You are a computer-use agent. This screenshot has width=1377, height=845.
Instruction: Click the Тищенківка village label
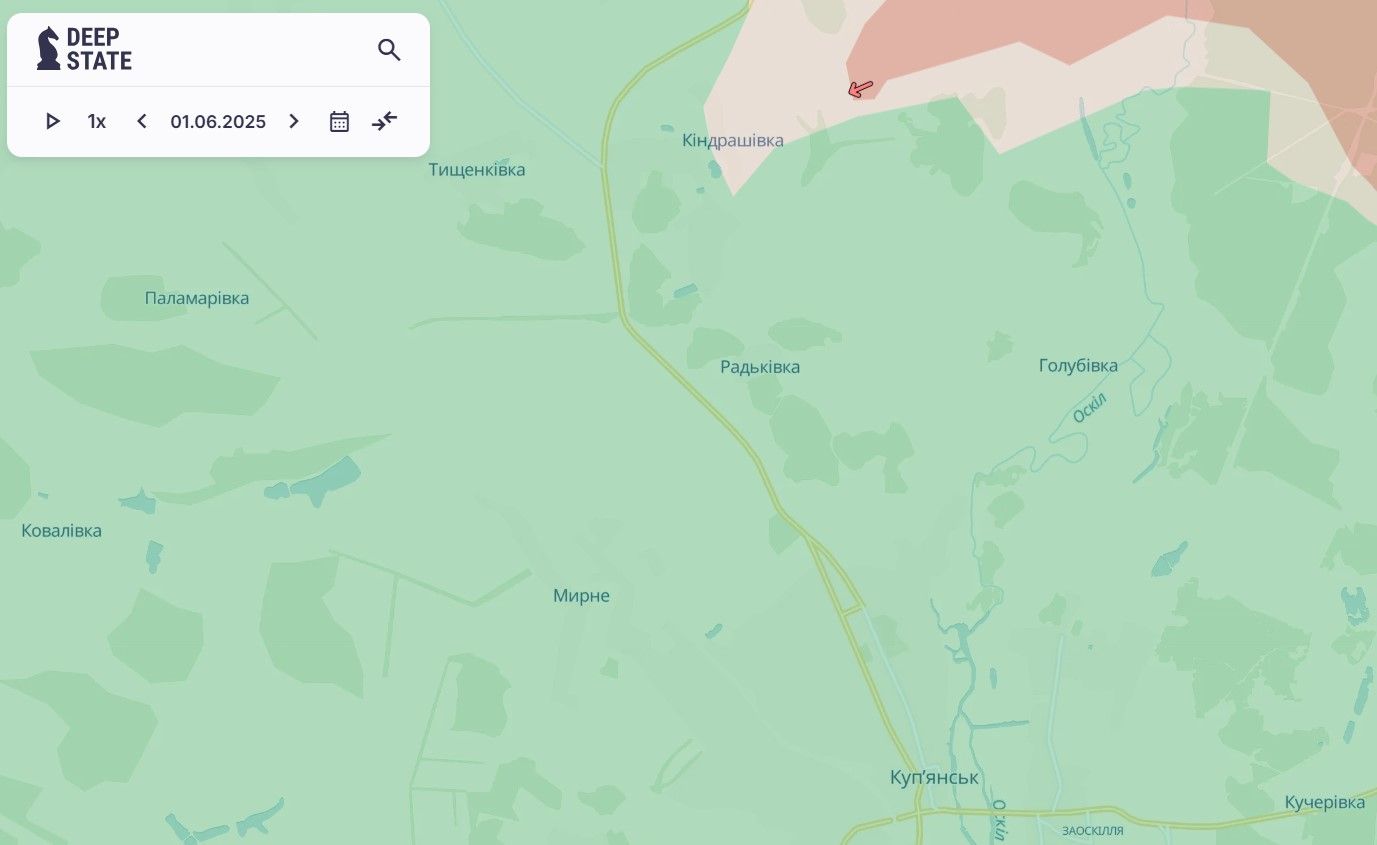(477, 170)
